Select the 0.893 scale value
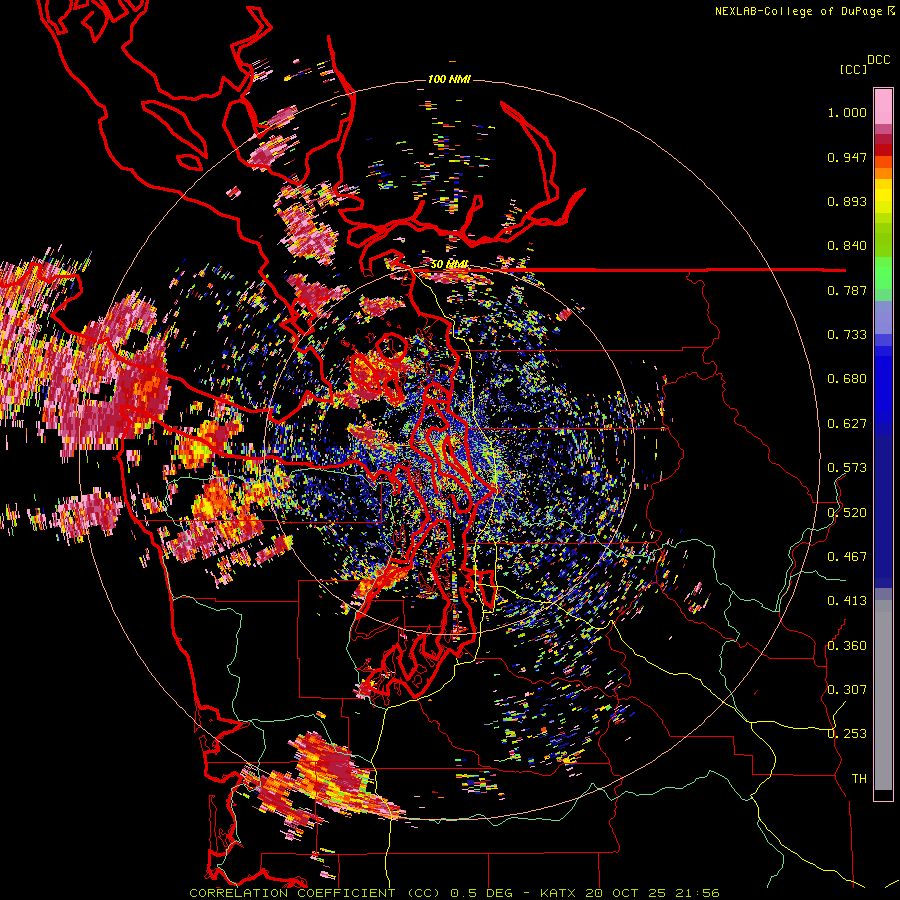The height and width of the screenshot is (900, 900). point(847,201)
